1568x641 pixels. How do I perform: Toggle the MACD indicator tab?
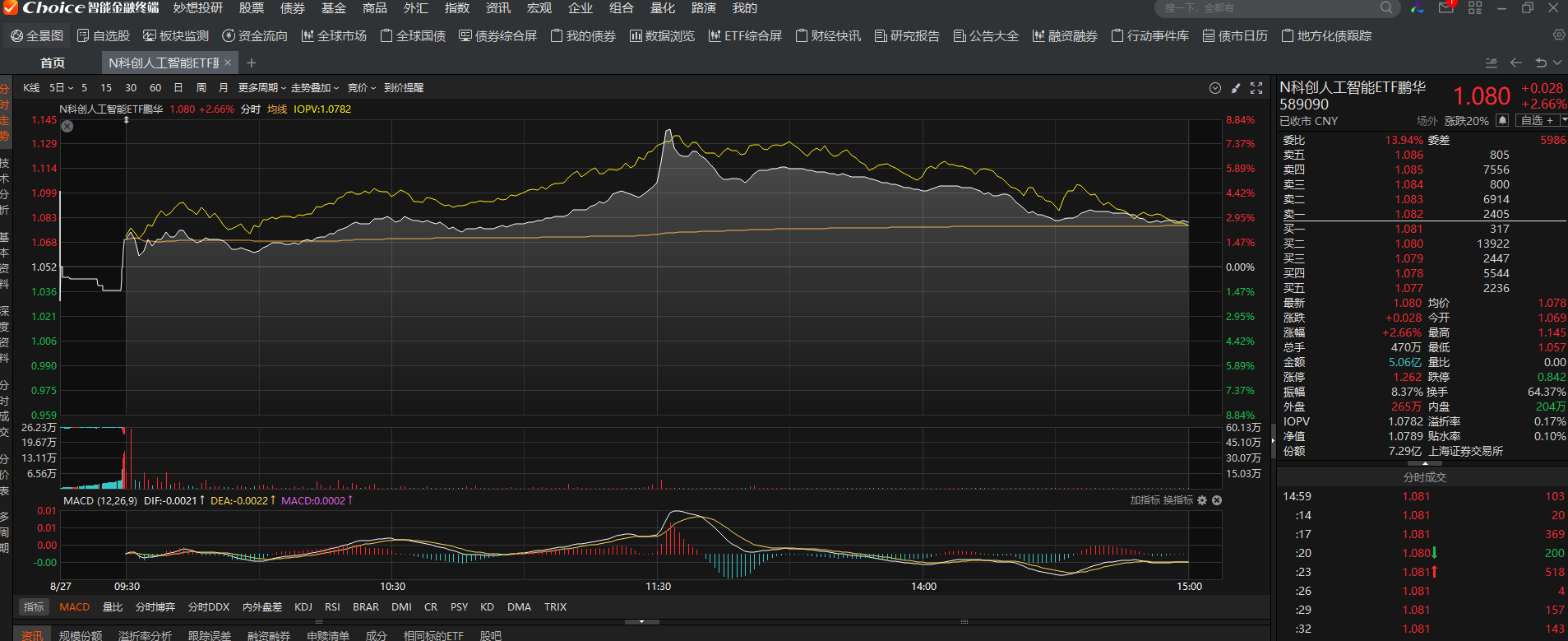click(74, 607)
